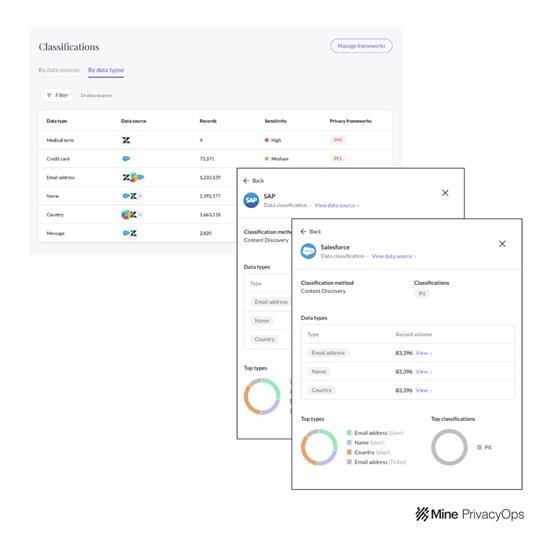View Email address records in Salesforce panel

click(423, 353)
